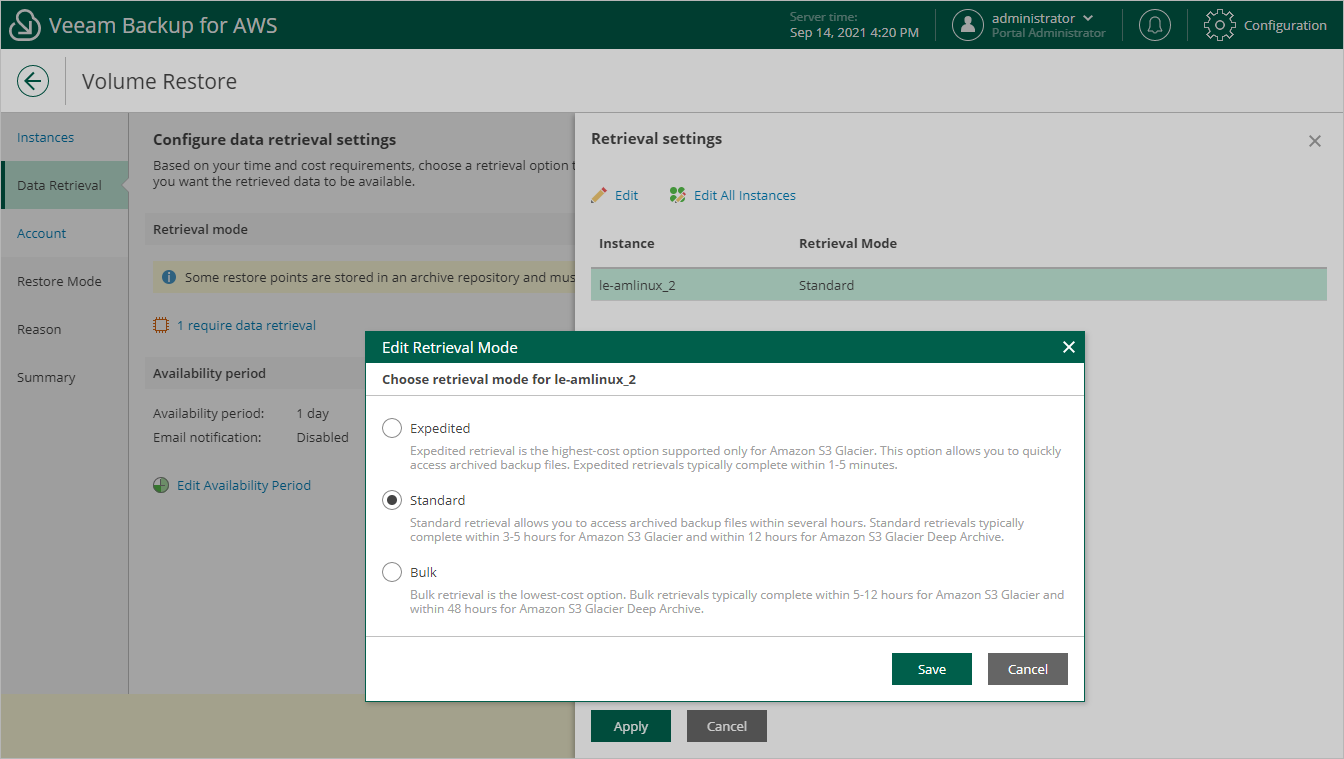Click the Edit All Instances link
Image resolution: width=1344 pixels, height=759 pixels.
pos(745,195)
